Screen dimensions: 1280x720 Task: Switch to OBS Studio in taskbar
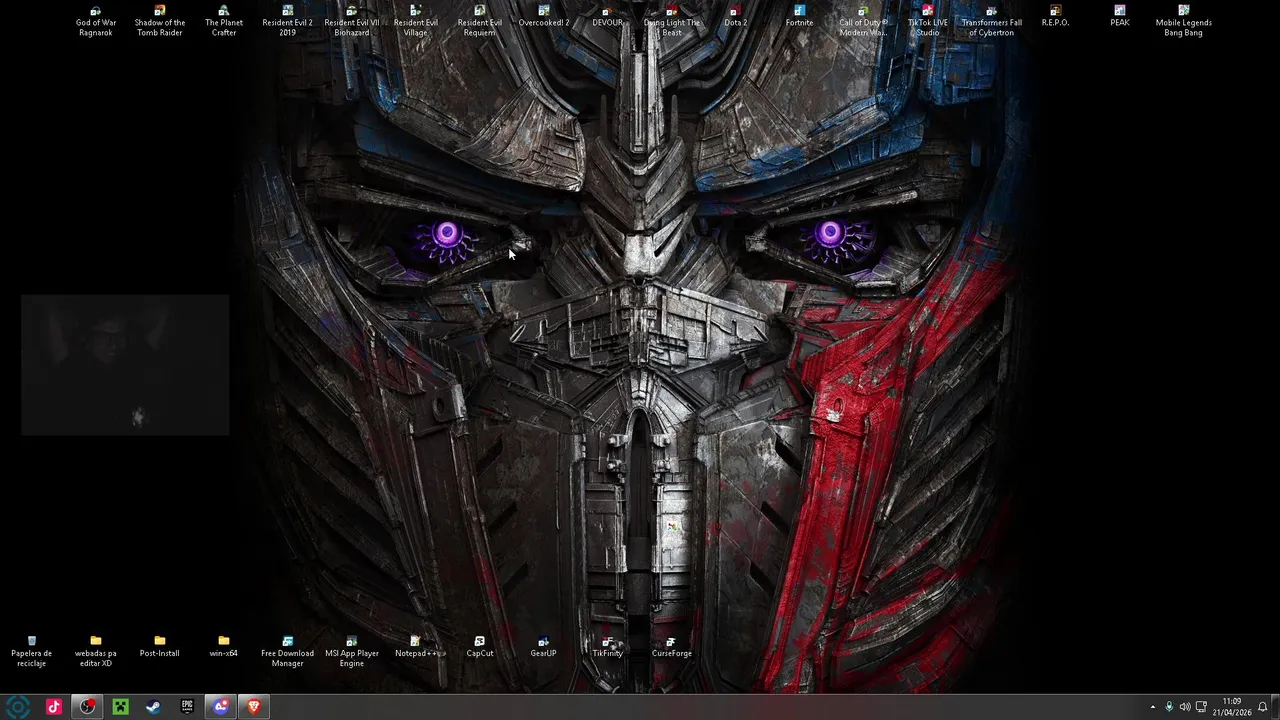88,707
